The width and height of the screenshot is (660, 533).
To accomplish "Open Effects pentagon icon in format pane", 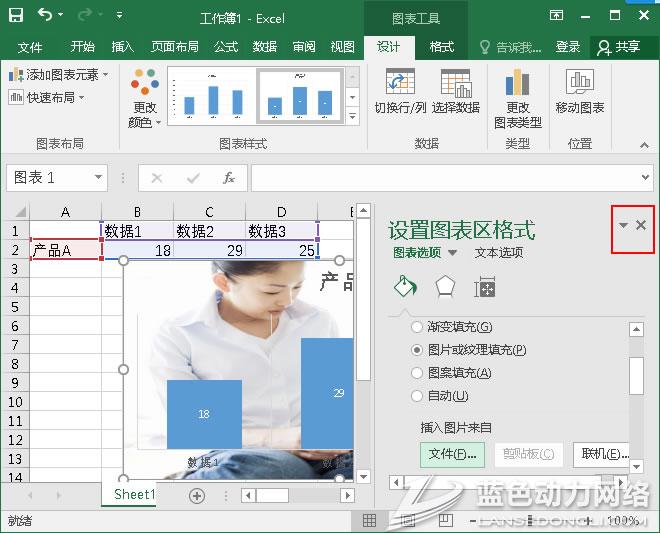I will pos(445,287).
